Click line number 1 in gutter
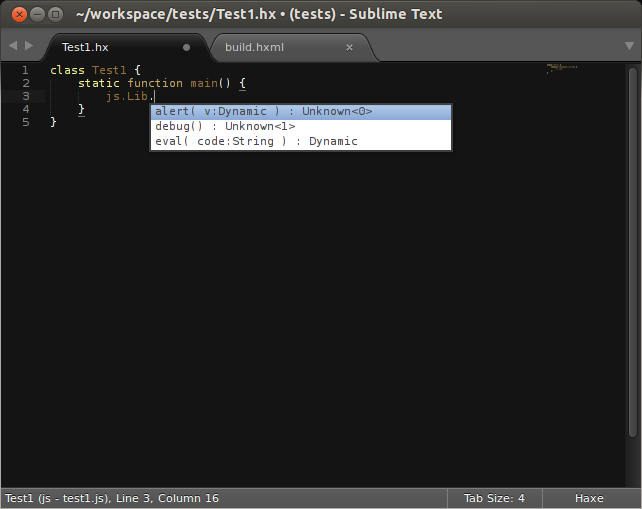Image resolution: width=642 pixels, height=509 pixels. [25, 70]
